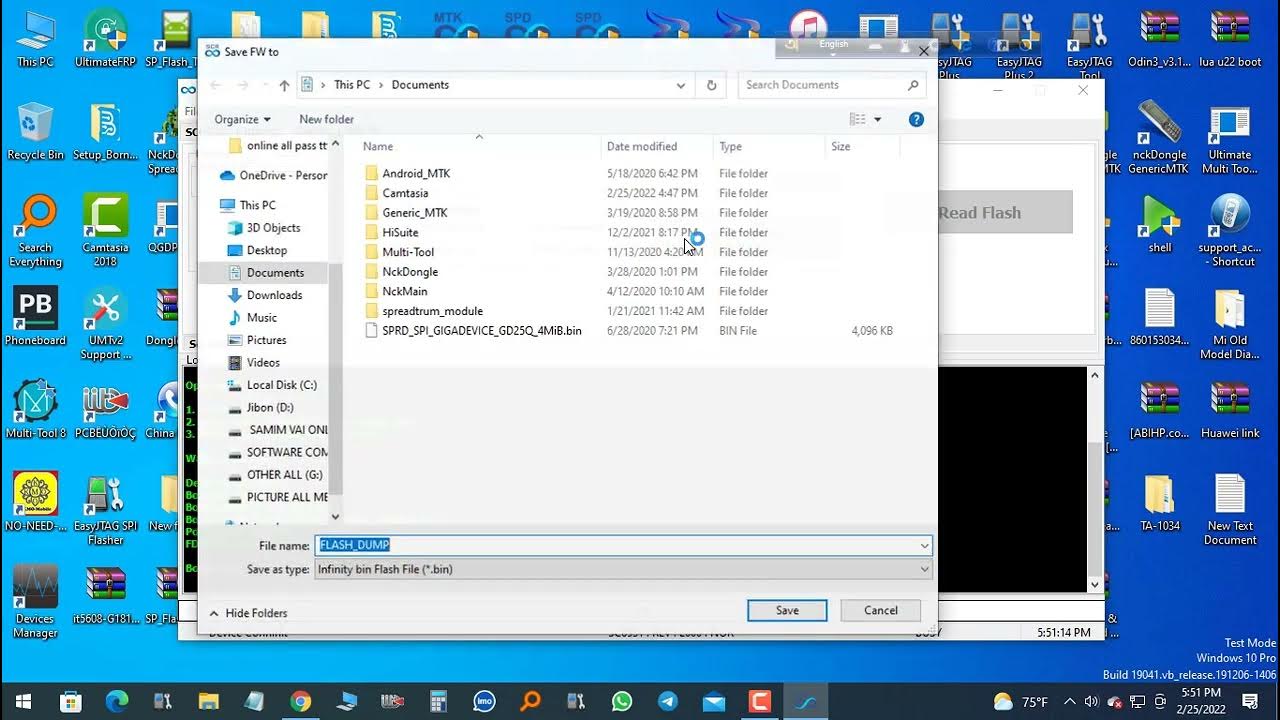Cancel the Save FW to dialog
Viewport: 1280px width, 720px height.
tap(880, 610)
